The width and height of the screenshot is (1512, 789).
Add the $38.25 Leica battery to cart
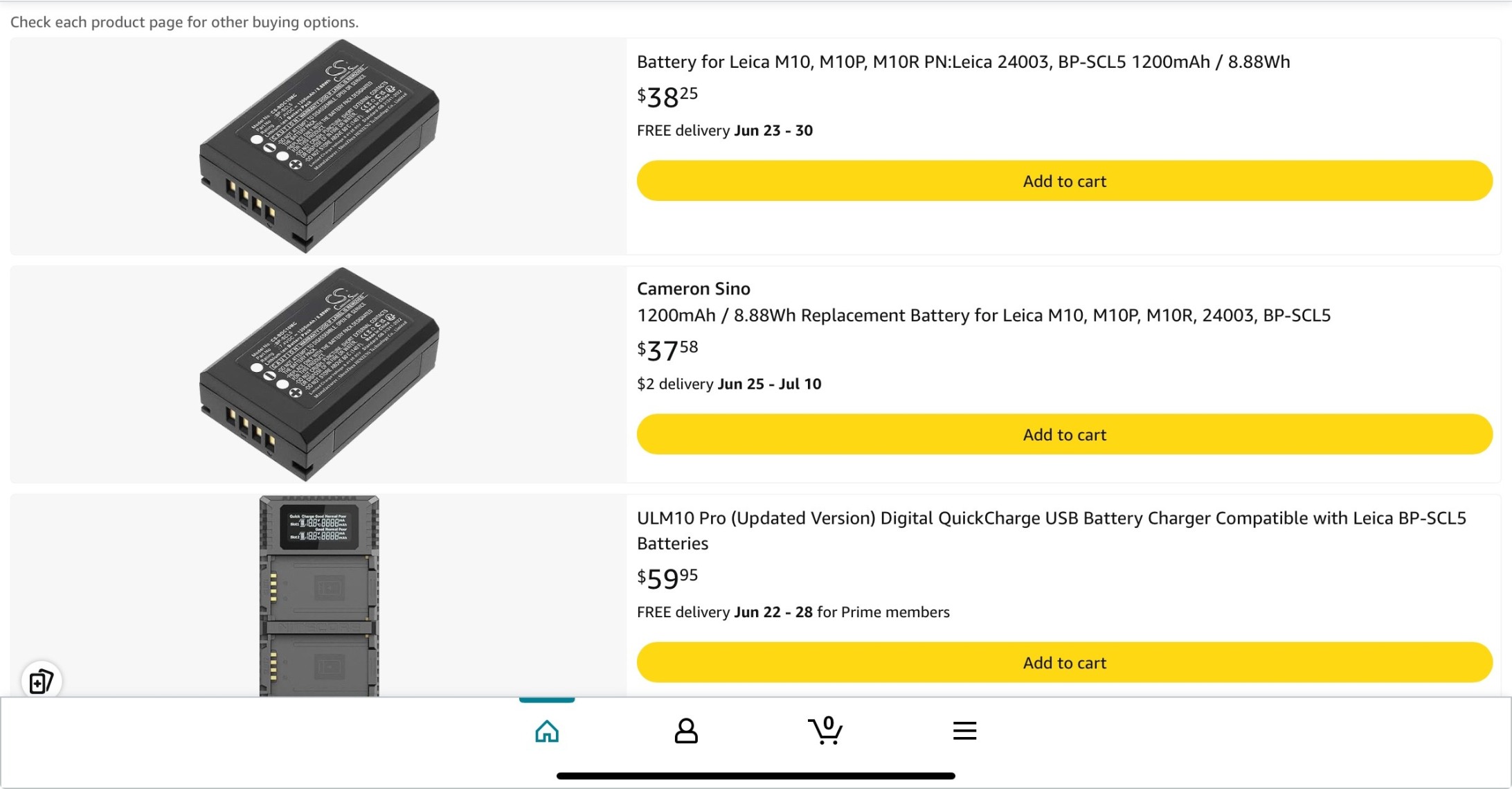(x=1064, y=181)
